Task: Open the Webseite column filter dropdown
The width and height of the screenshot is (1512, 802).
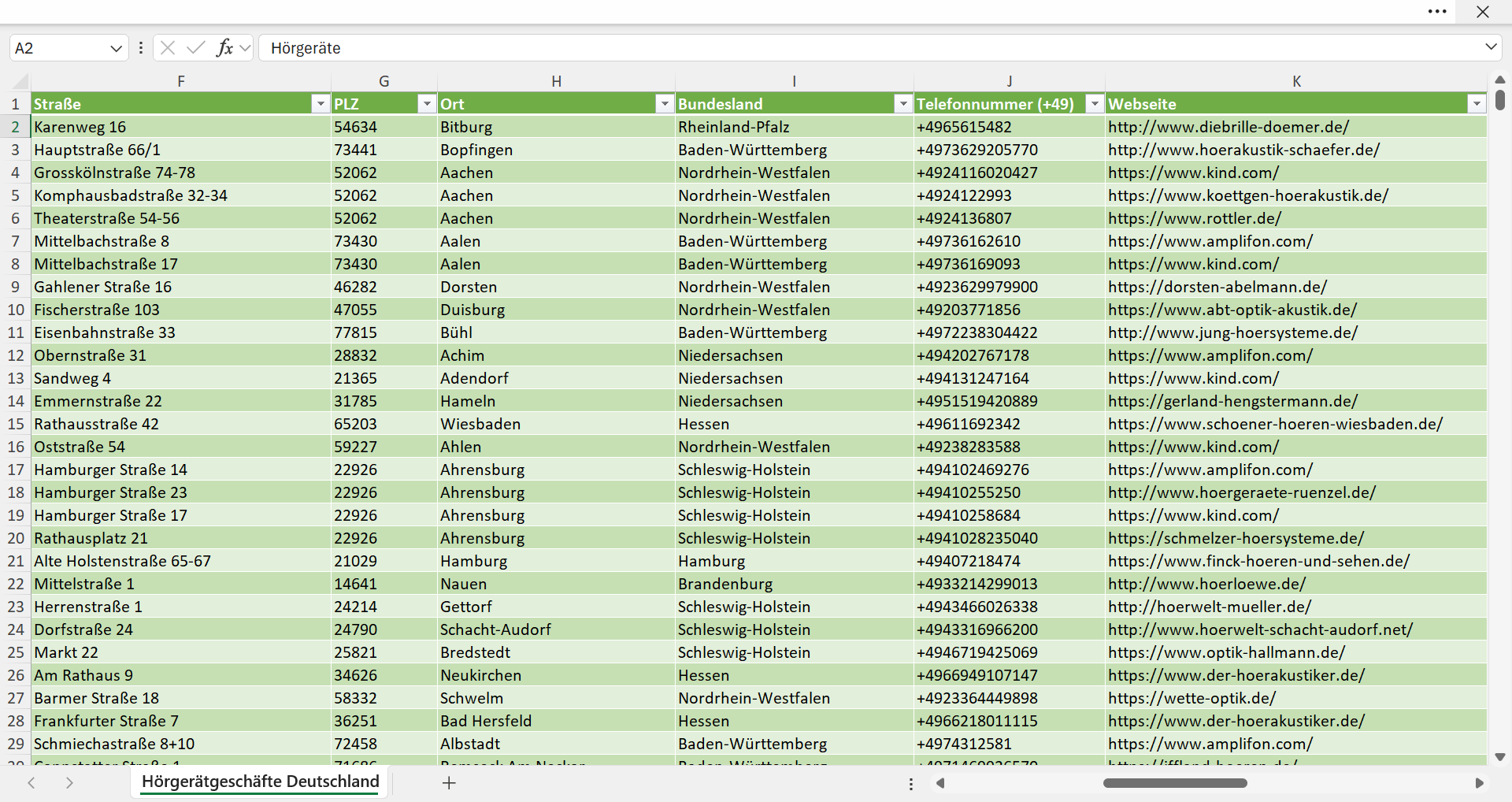Action: [1477, 104]
